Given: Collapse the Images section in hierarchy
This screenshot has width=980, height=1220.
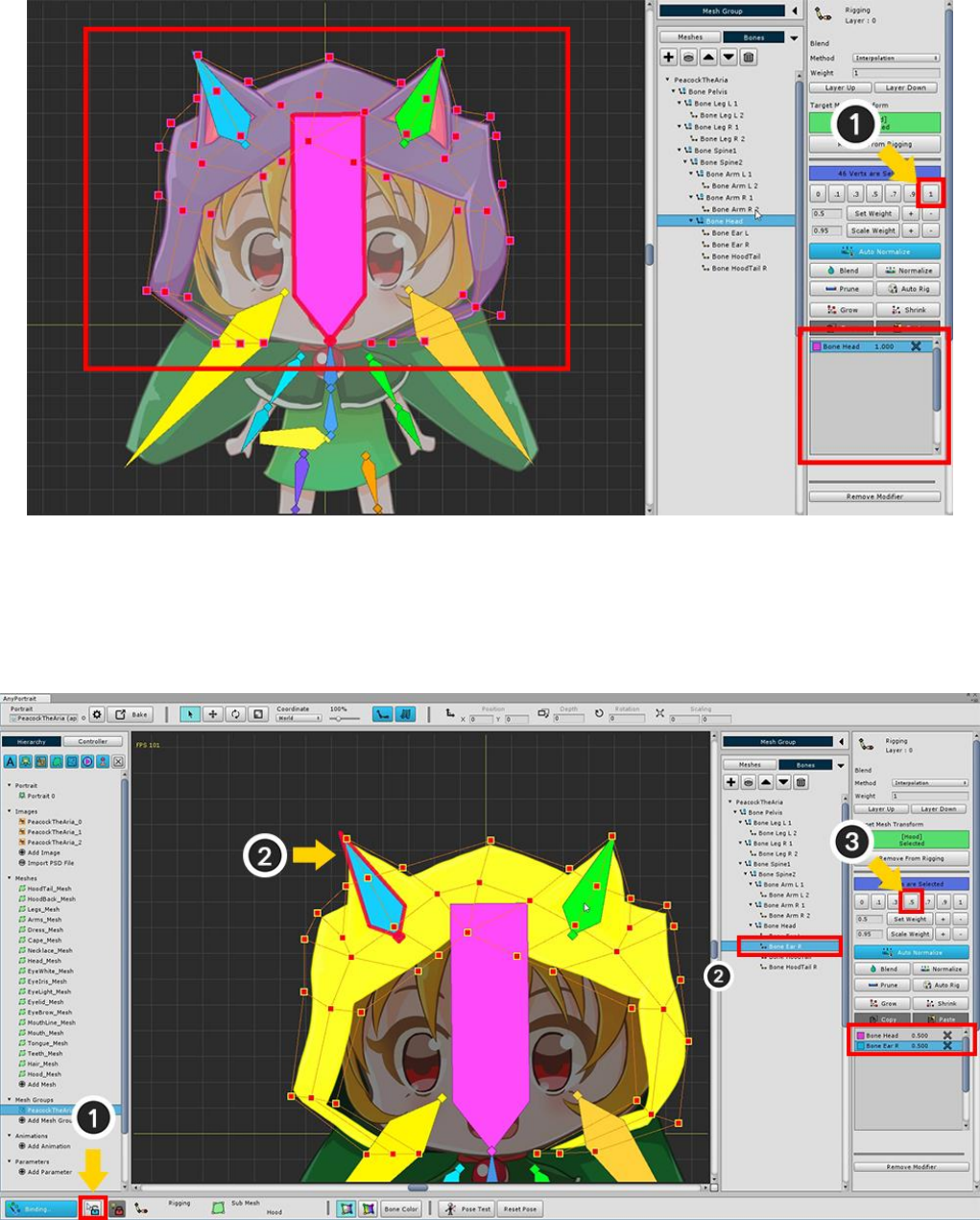Looking at the screenshot, I should click(12, 812).
